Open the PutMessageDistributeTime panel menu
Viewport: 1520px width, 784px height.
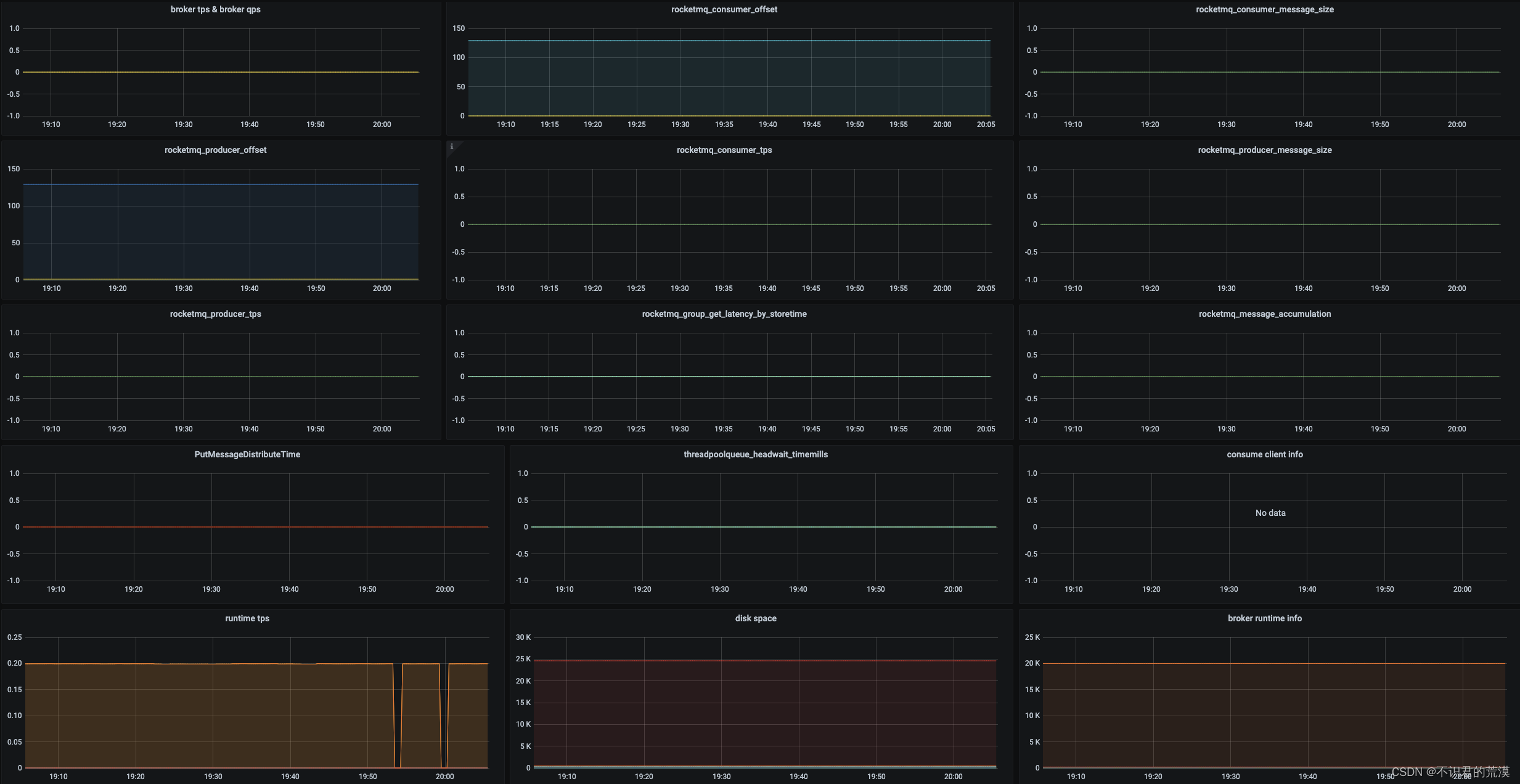[247, 454]
